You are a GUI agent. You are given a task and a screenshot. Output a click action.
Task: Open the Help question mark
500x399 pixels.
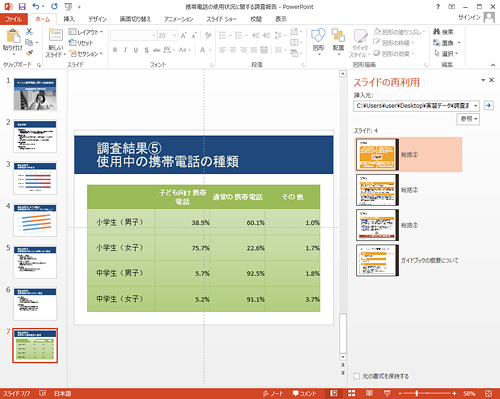[x=438, y=7]
